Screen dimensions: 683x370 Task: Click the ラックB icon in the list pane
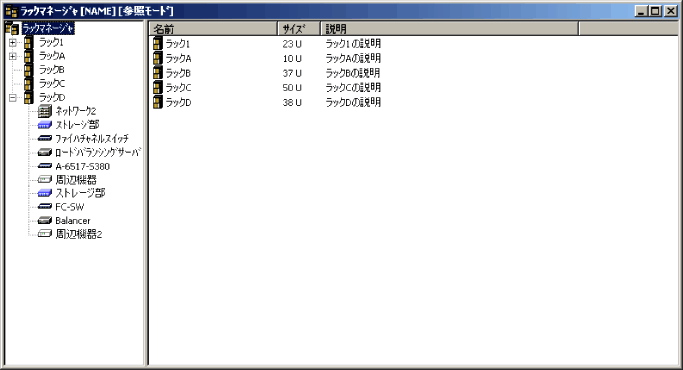[158, 73]
